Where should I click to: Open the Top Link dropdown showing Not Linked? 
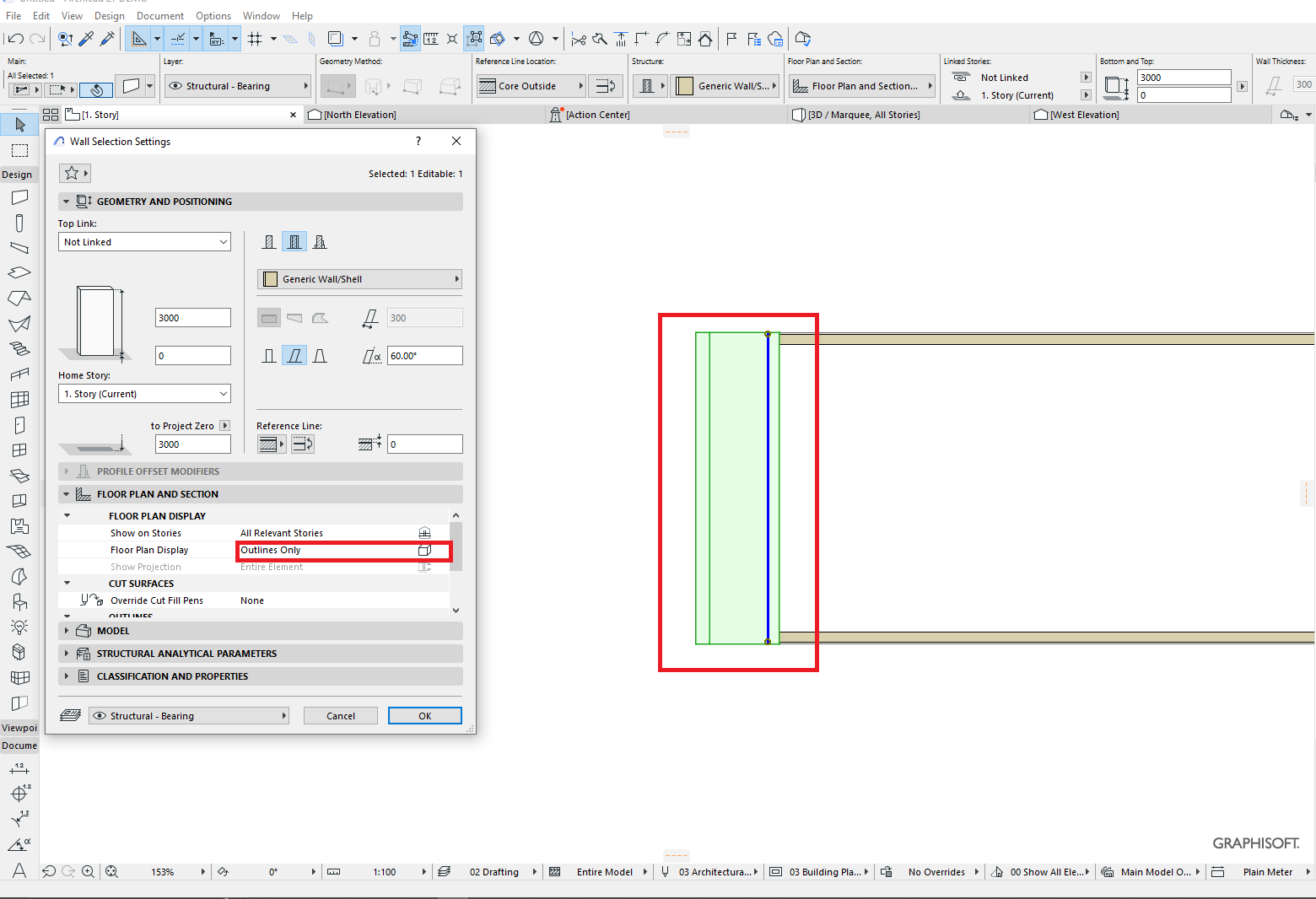coord(143,241)
